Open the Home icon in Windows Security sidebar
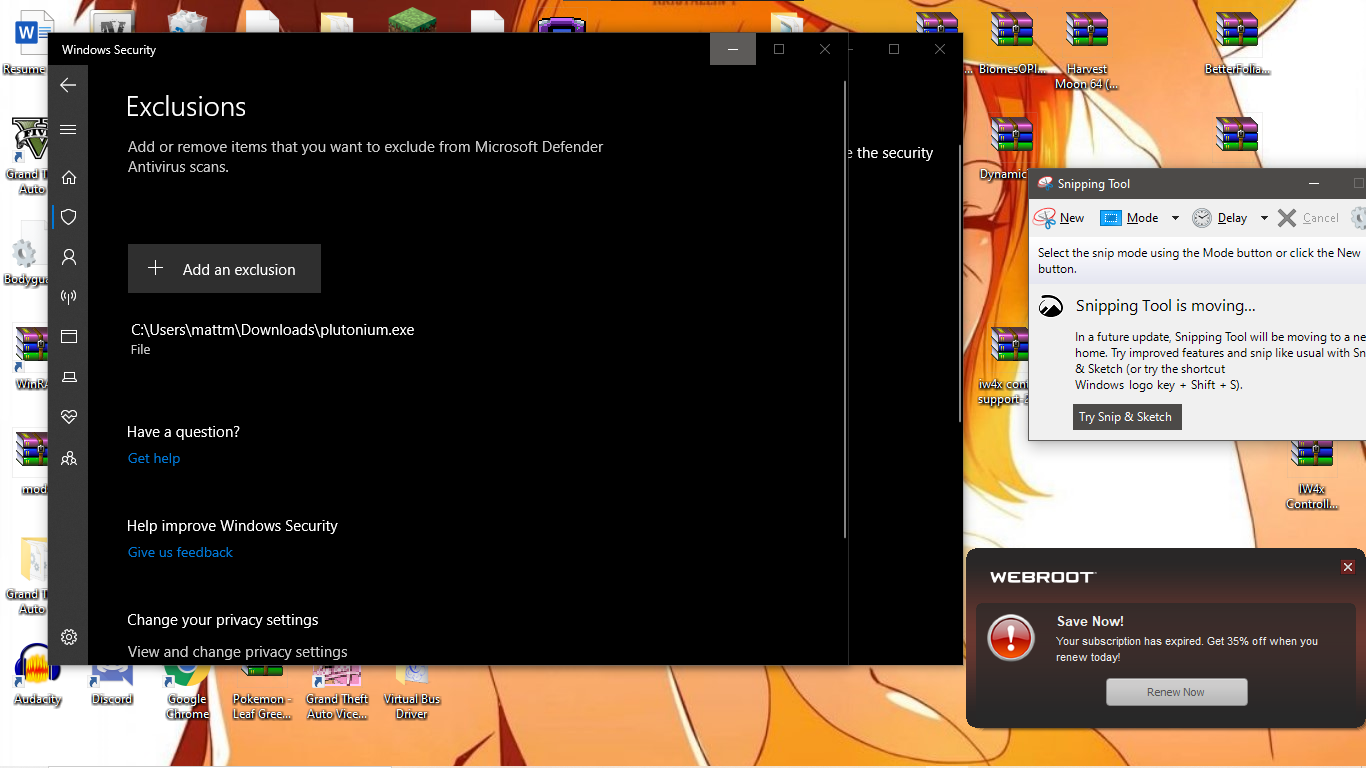The image size is (1366, 768). click(x=69, y=177)
